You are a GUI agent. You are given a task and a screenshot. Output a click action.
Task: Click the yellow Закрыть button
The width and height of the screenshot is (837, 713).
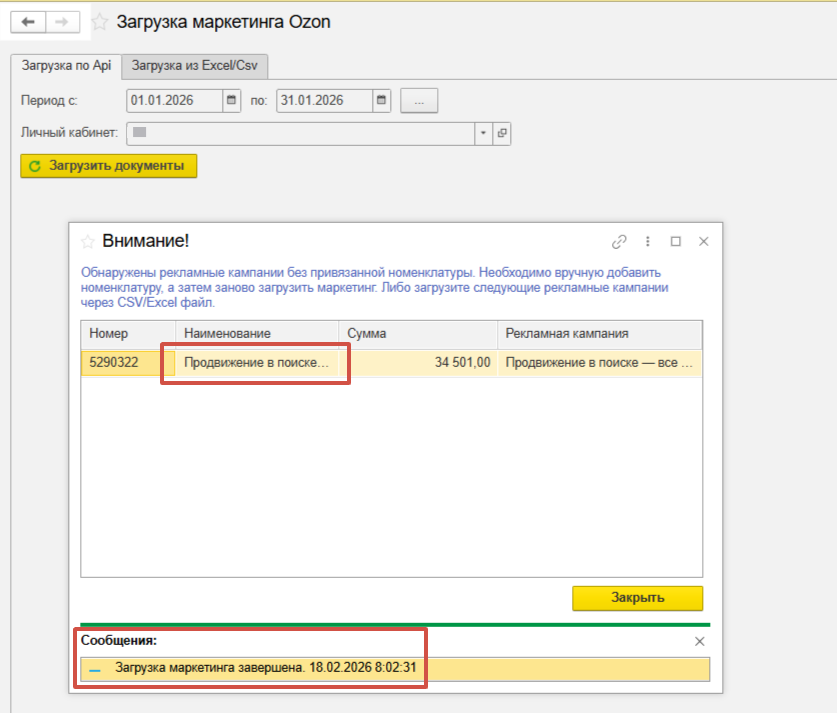click(637, 598)
